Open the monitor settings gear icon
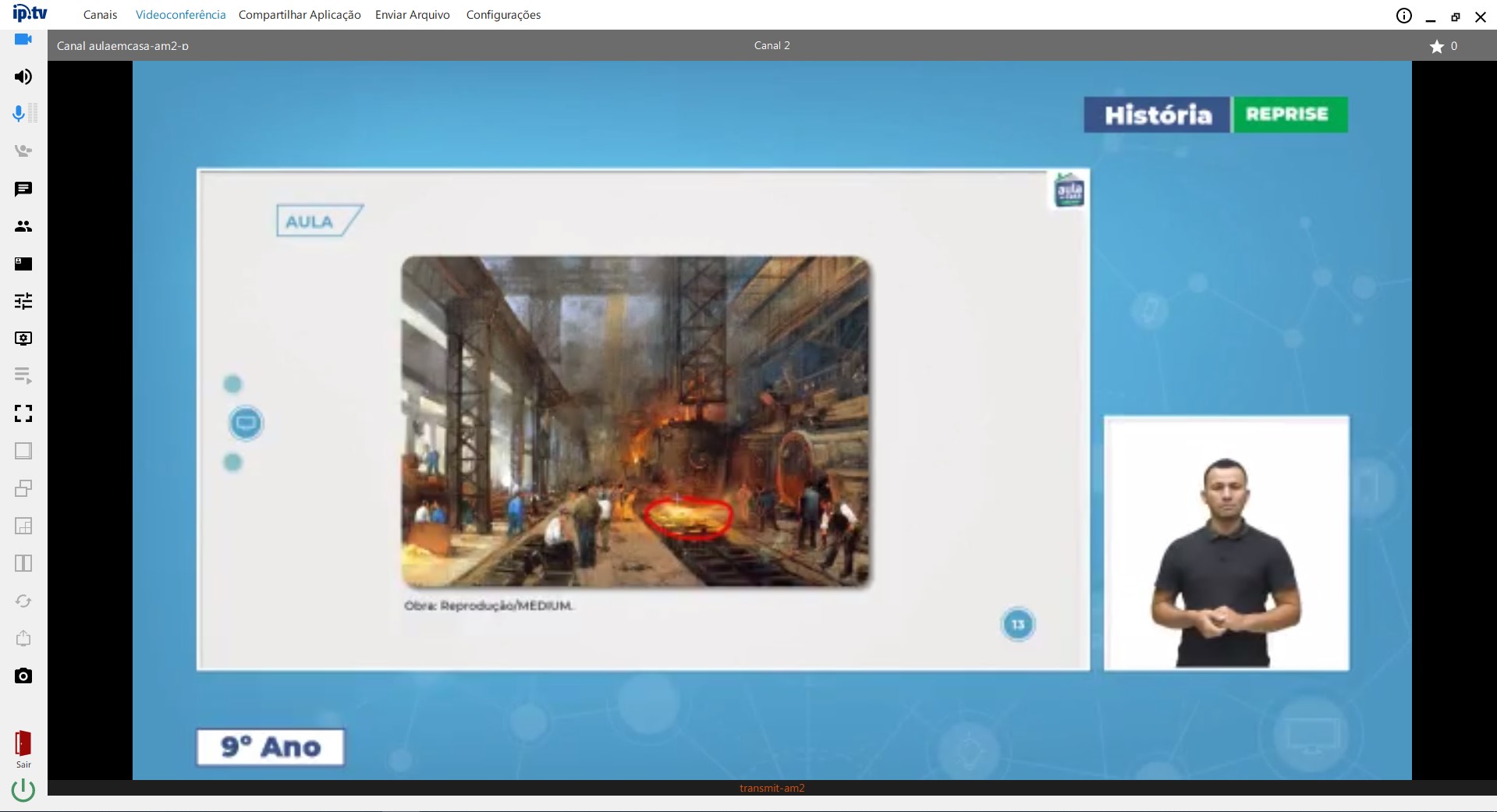 click(x=23, y=339)
